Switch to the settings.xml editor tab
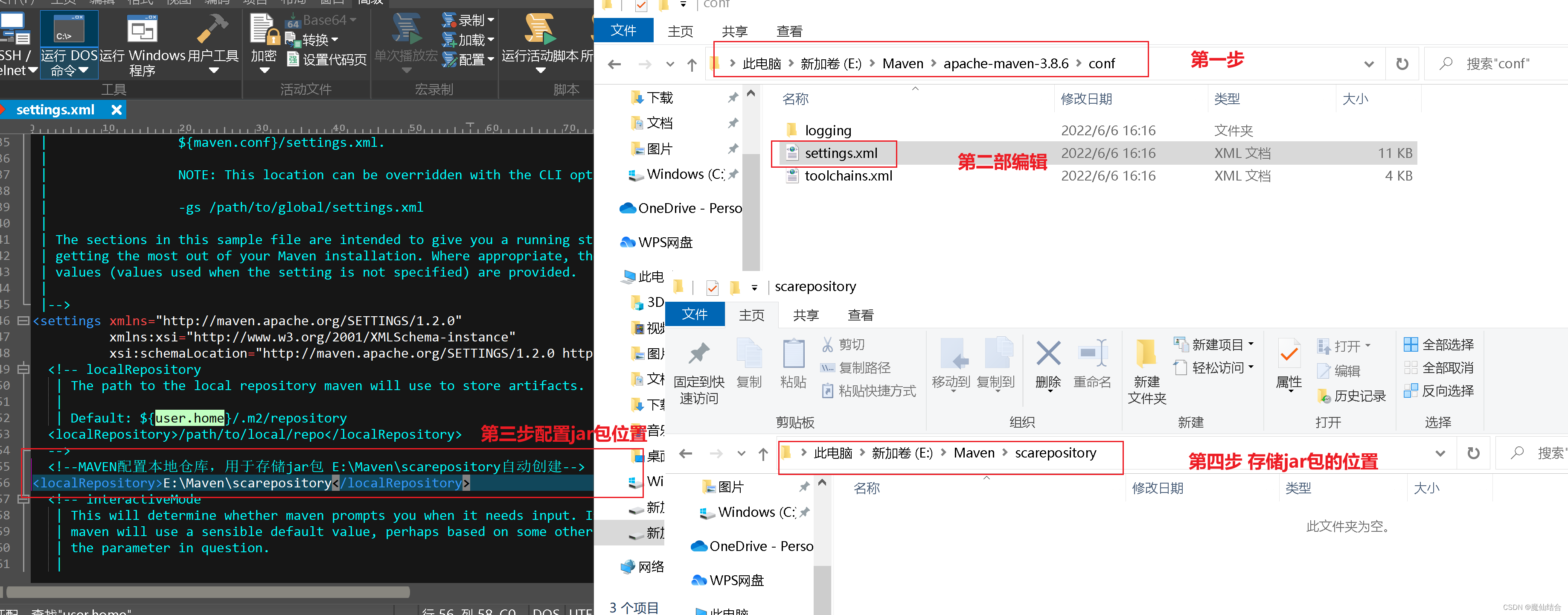The image size is (1568, 615). (x=55, y=110)
